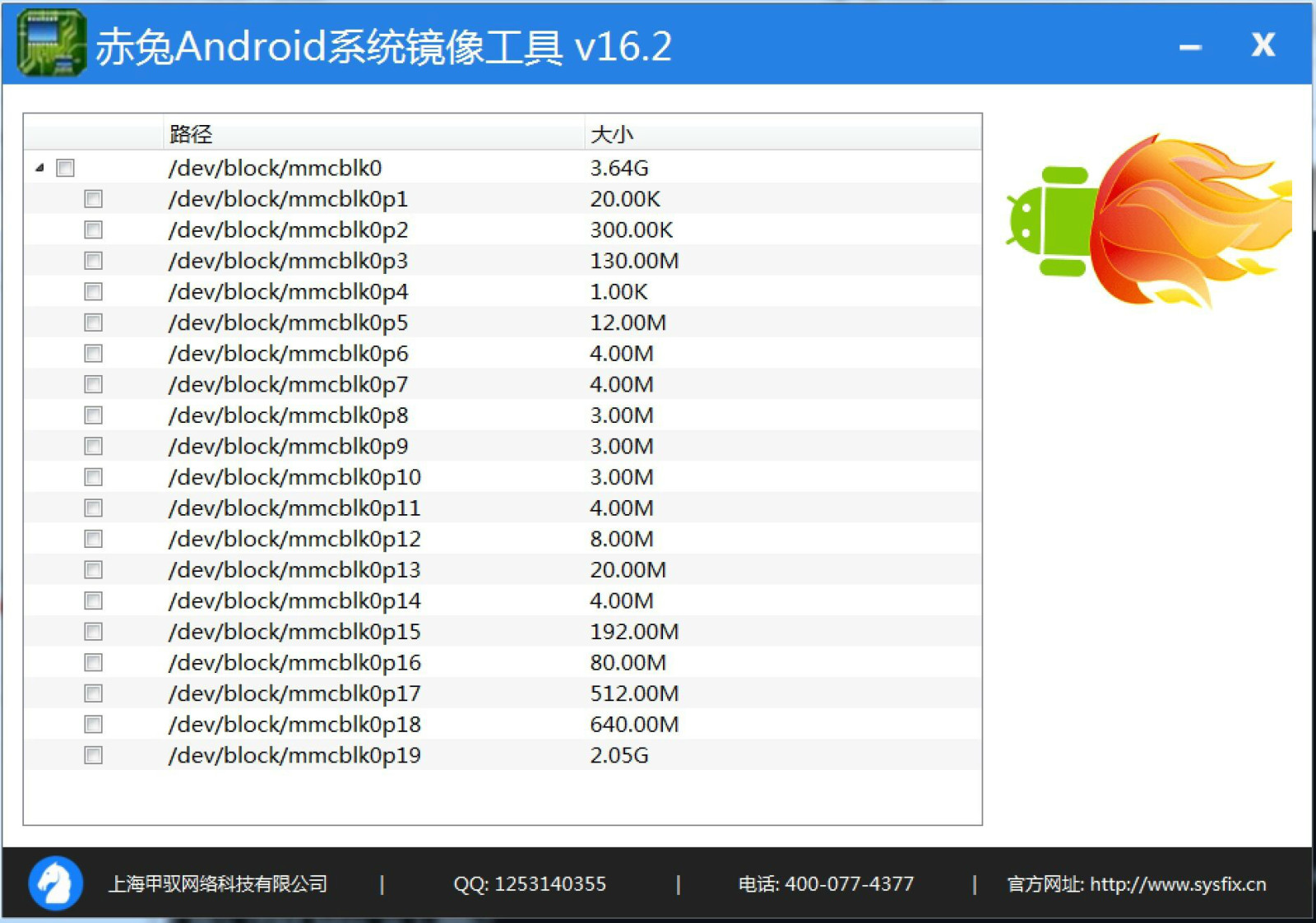Tick the checkbox for mmcblk0p1
Viewport: 1316px width, 923px height.
click(x=93, y=199)
